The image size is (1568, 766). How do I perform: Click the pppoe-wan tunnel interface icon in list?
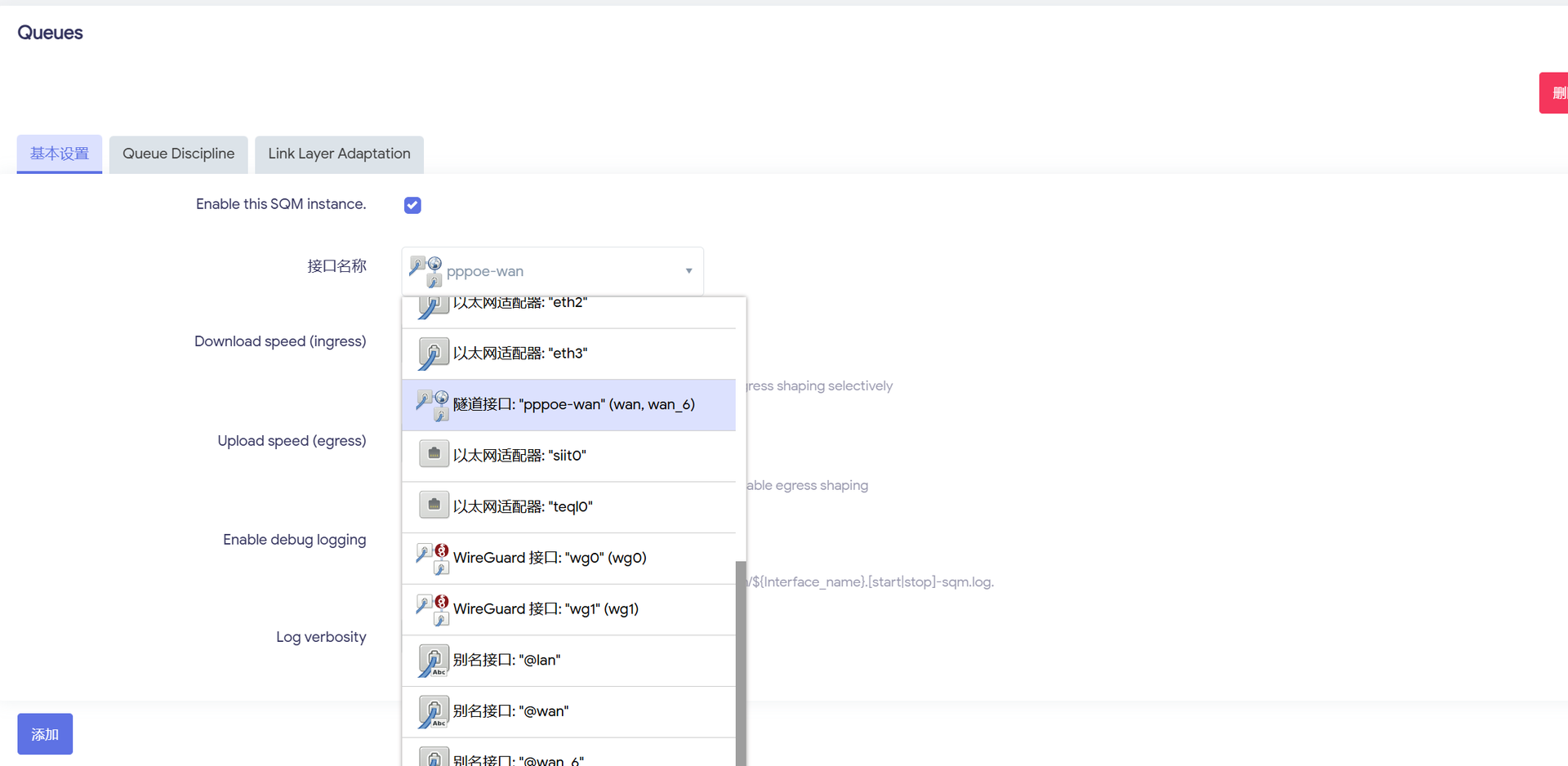pyautogui.click(x=433, y=405)
